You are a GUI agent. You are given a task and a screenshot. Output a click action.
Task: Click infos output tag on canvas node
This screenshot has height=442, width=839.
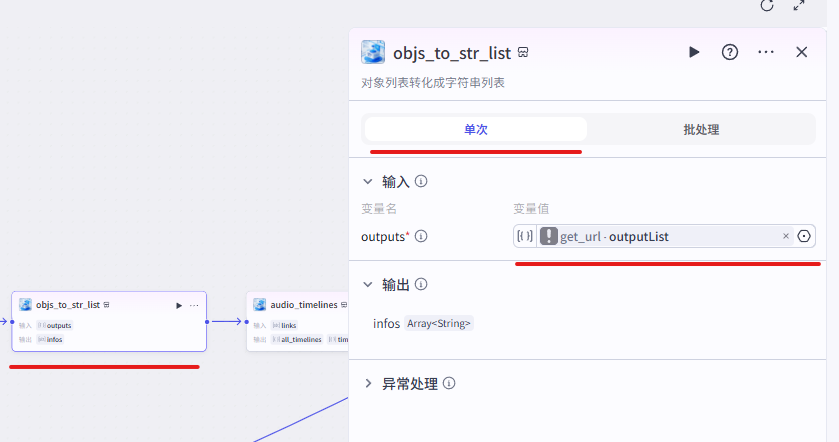click(x=50, y=339)
